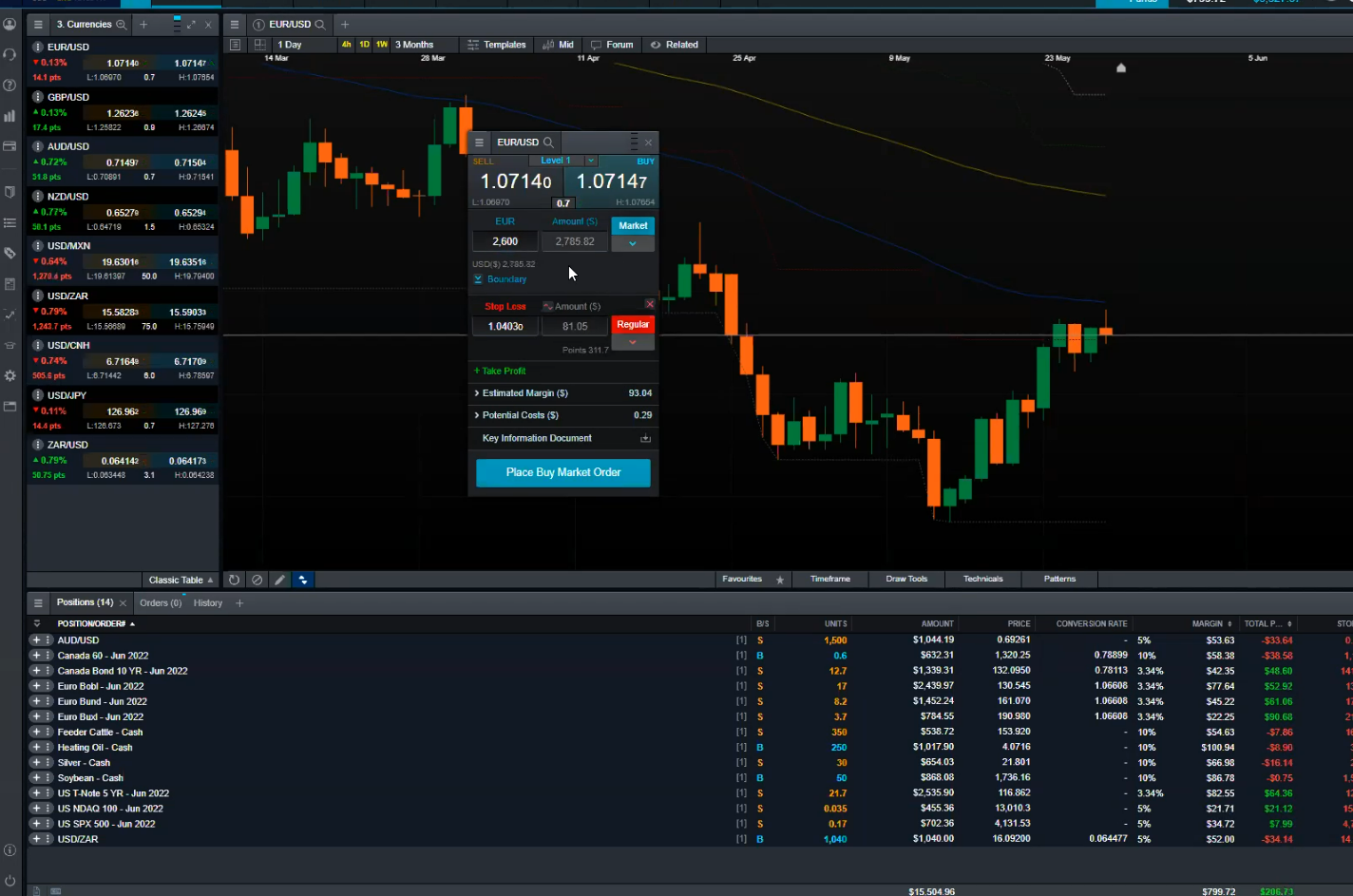
Task: Click the Related button in chart toolbar
Action: click(675, 45)
